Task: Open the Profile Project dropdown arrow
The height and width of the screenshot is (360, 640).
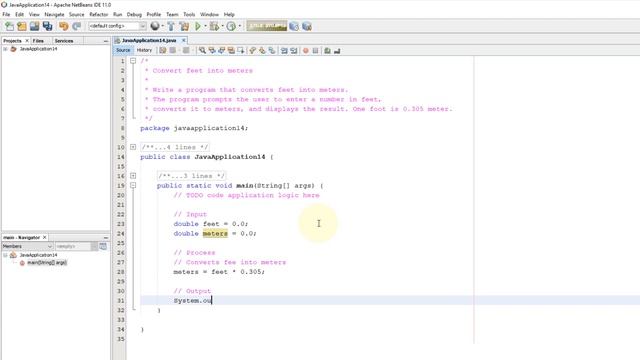Action: 240,27
